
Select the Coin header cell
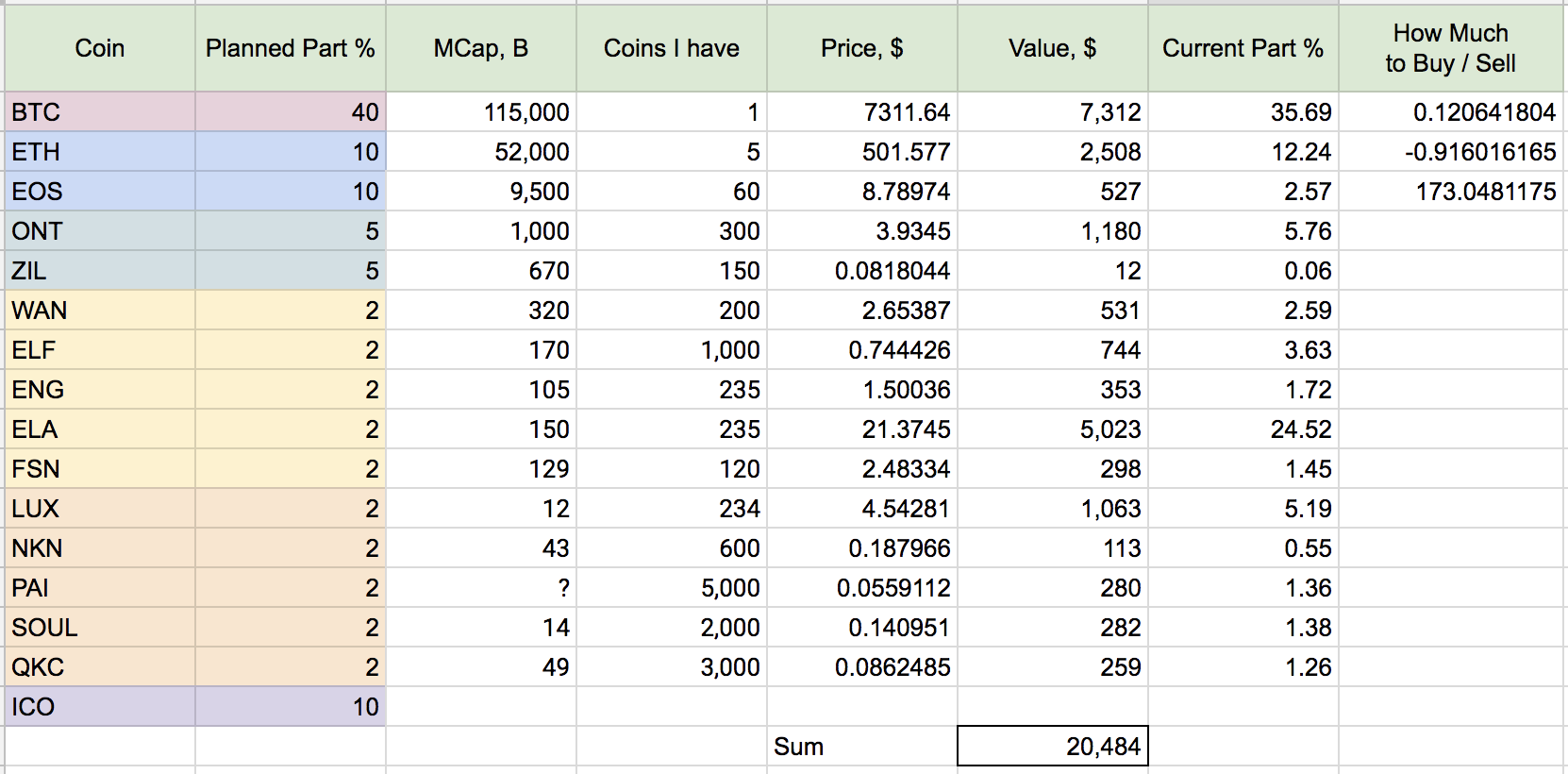tap(99, 48)
